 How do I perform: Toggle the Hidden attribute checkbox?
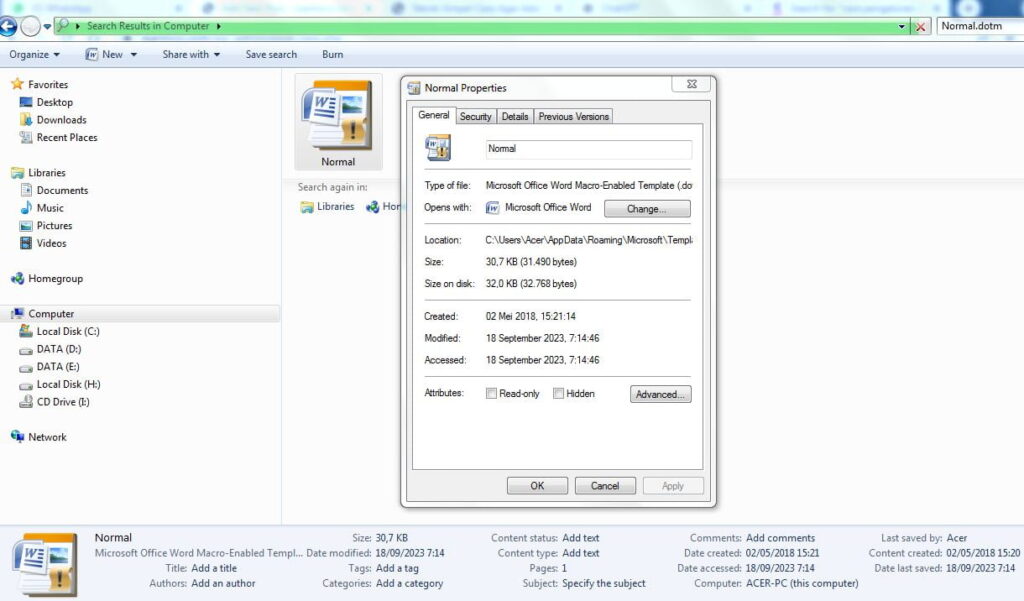pos(558,393)
